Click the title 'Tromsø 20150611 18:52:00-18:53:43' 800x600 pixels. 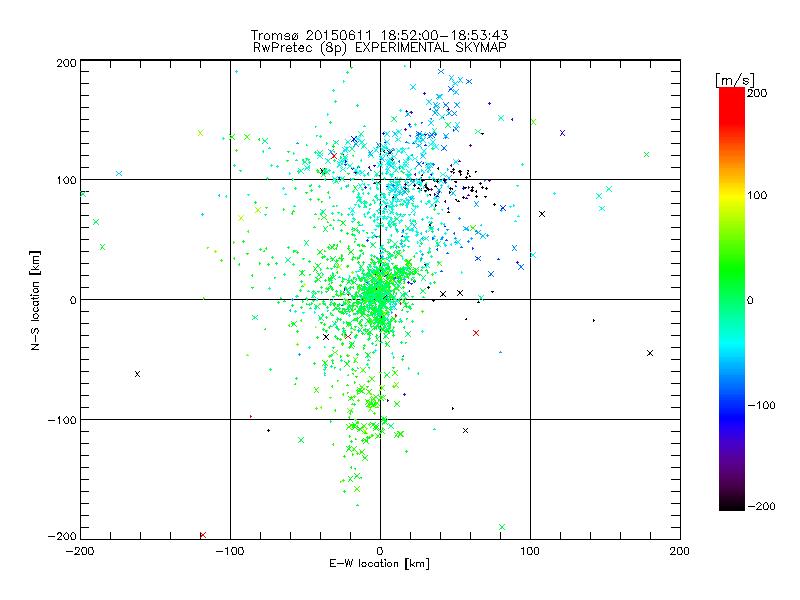click(x=379, y=35)
